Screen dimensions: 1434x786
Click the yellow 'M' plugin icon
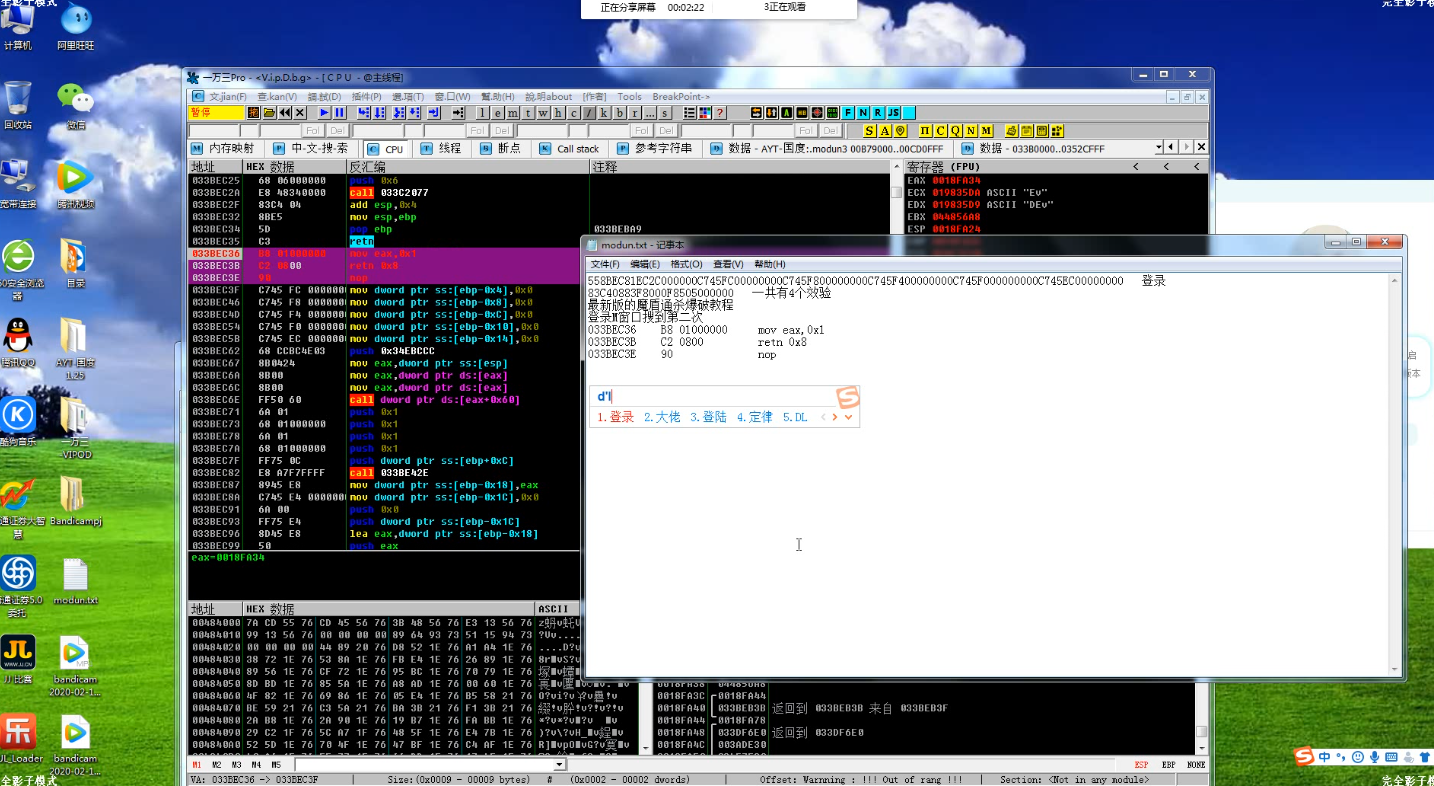tap(987, 131)
